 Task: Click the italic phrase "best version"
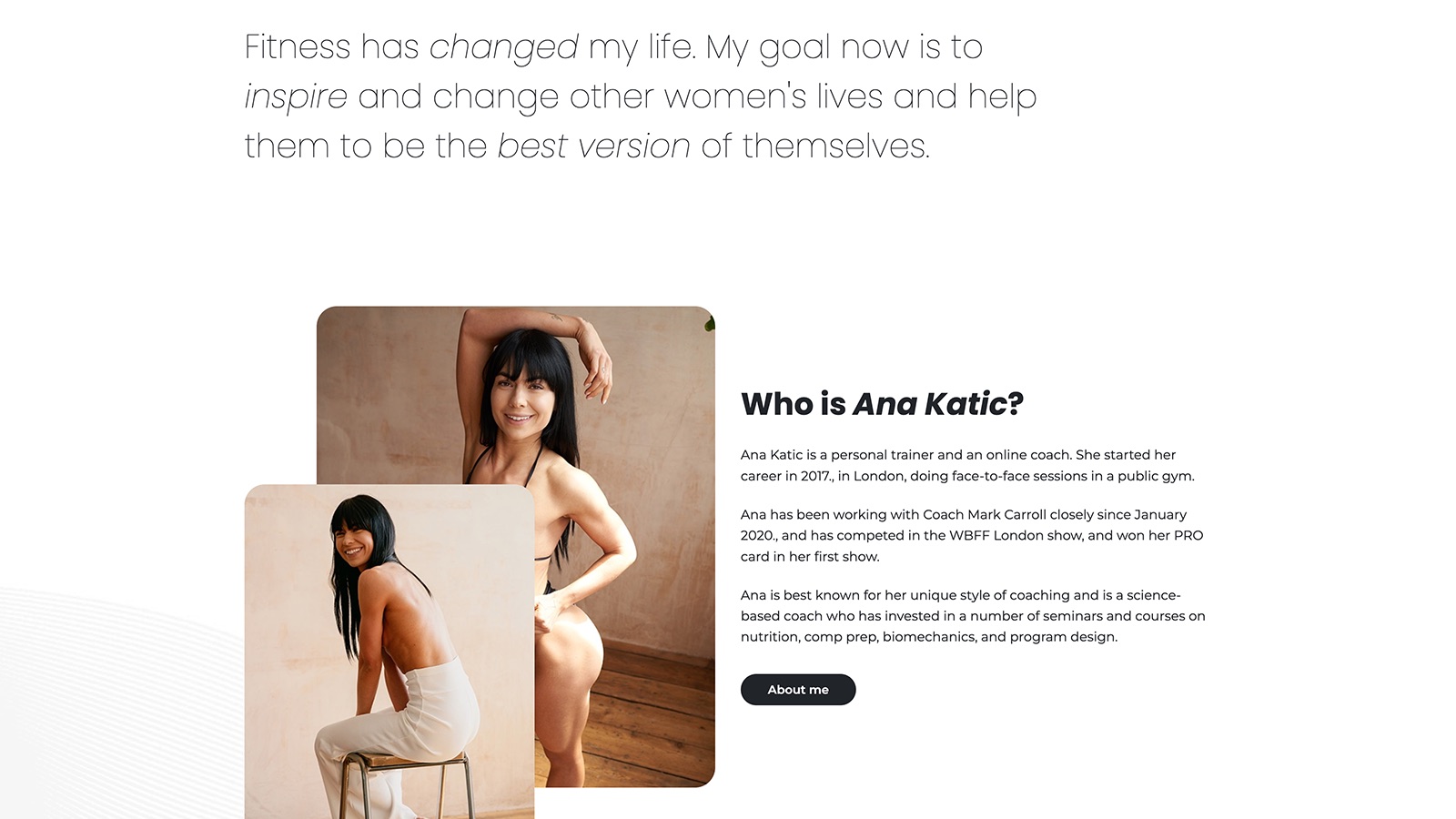[x=593, y=146]
